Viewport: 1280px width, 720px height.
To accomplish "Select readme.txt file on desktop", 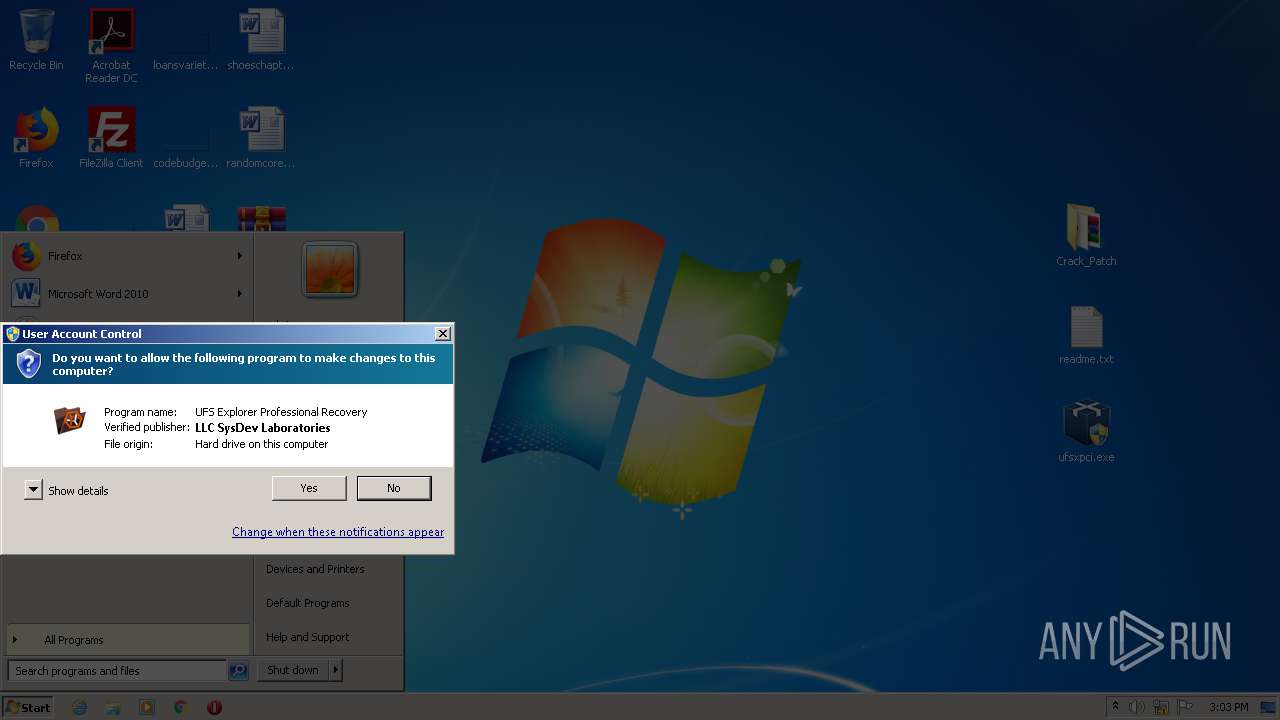I will click(1086, 334).
